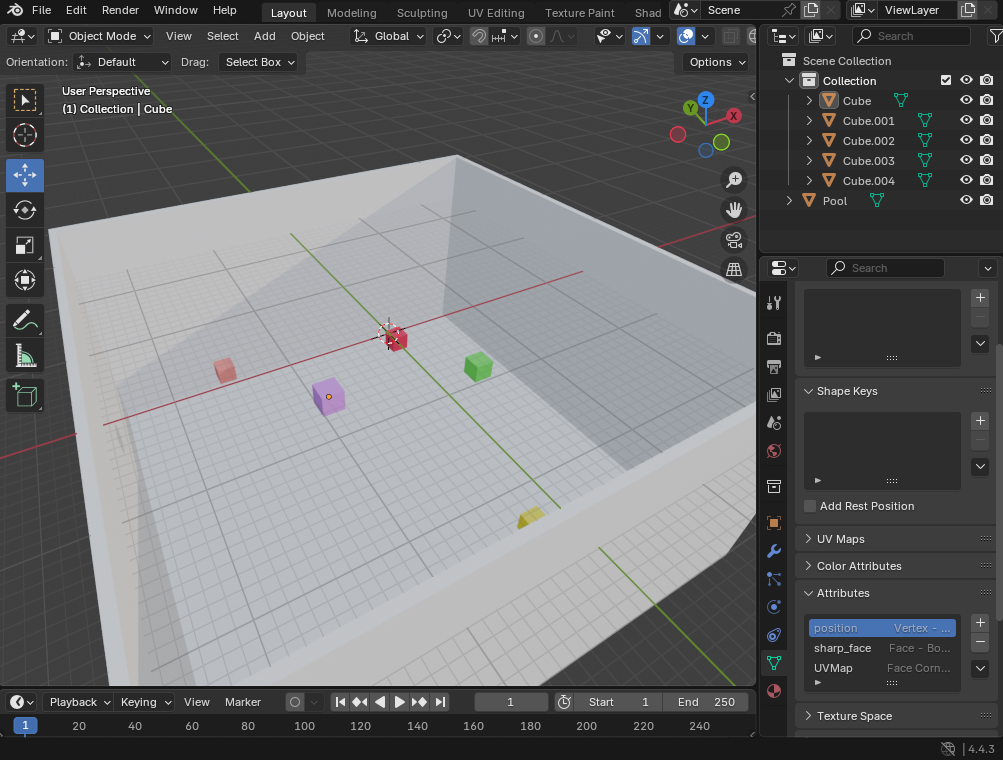Viewport: 1003px width, 760px height.
Task: Click the Add Cube tool
Action: [25, 395]
